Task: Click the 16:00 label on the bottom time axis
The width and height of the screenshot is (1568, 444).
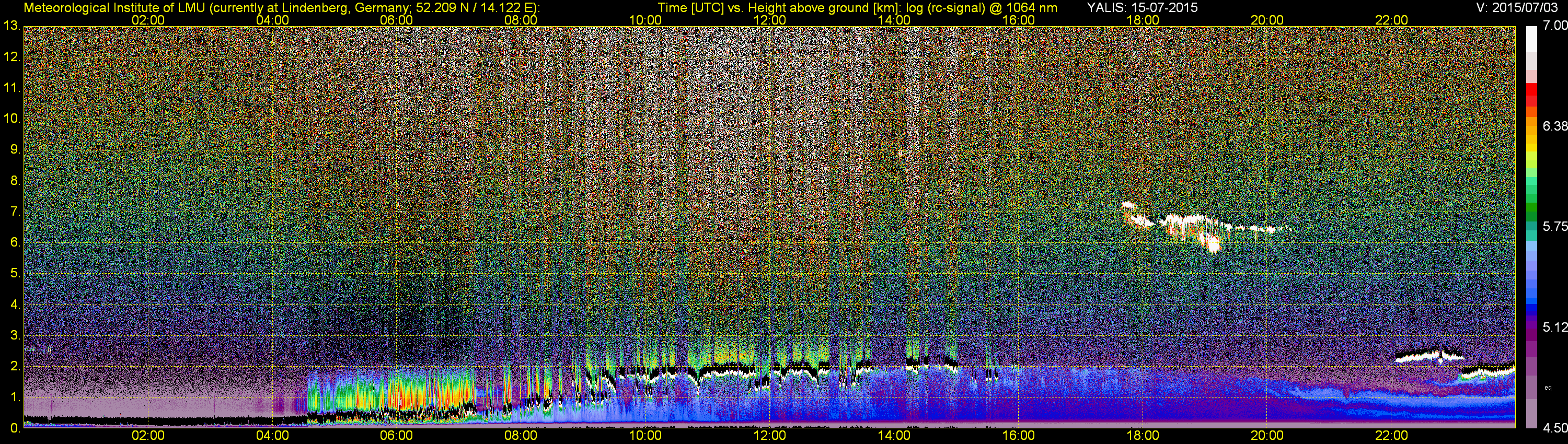Action: 1018,436
